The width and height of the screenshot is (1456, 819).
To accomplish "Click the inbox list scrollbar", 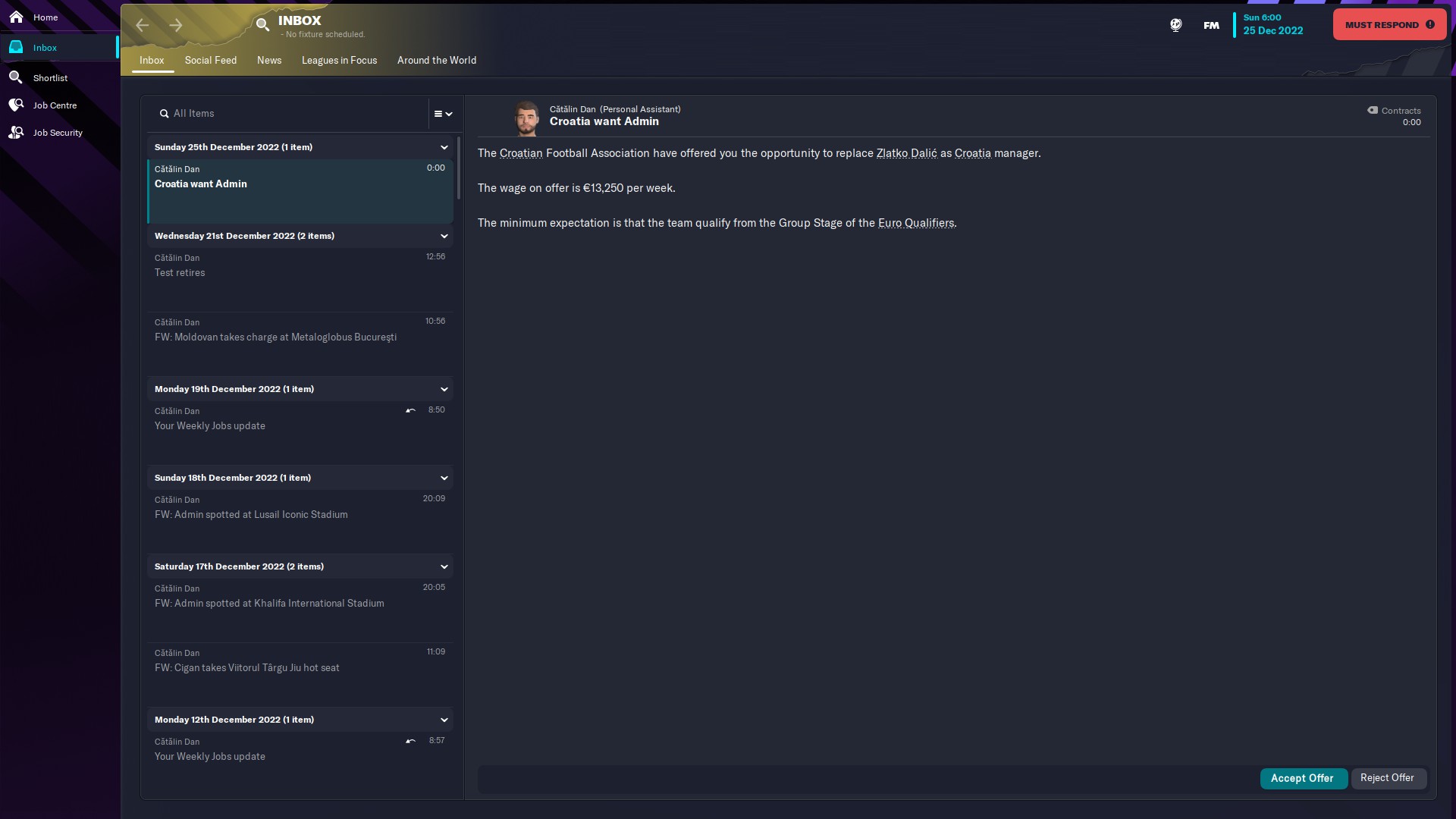I will coord(459,168).
